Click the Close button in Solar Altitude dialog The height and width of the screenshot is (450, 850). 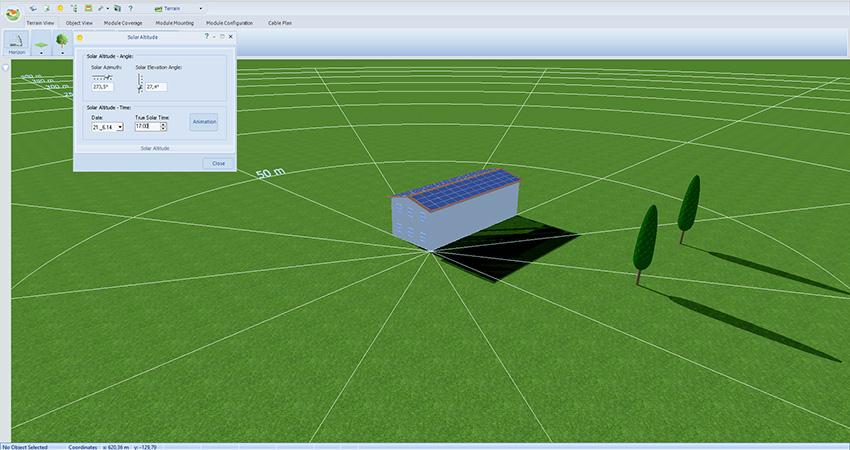pos(218,163)
